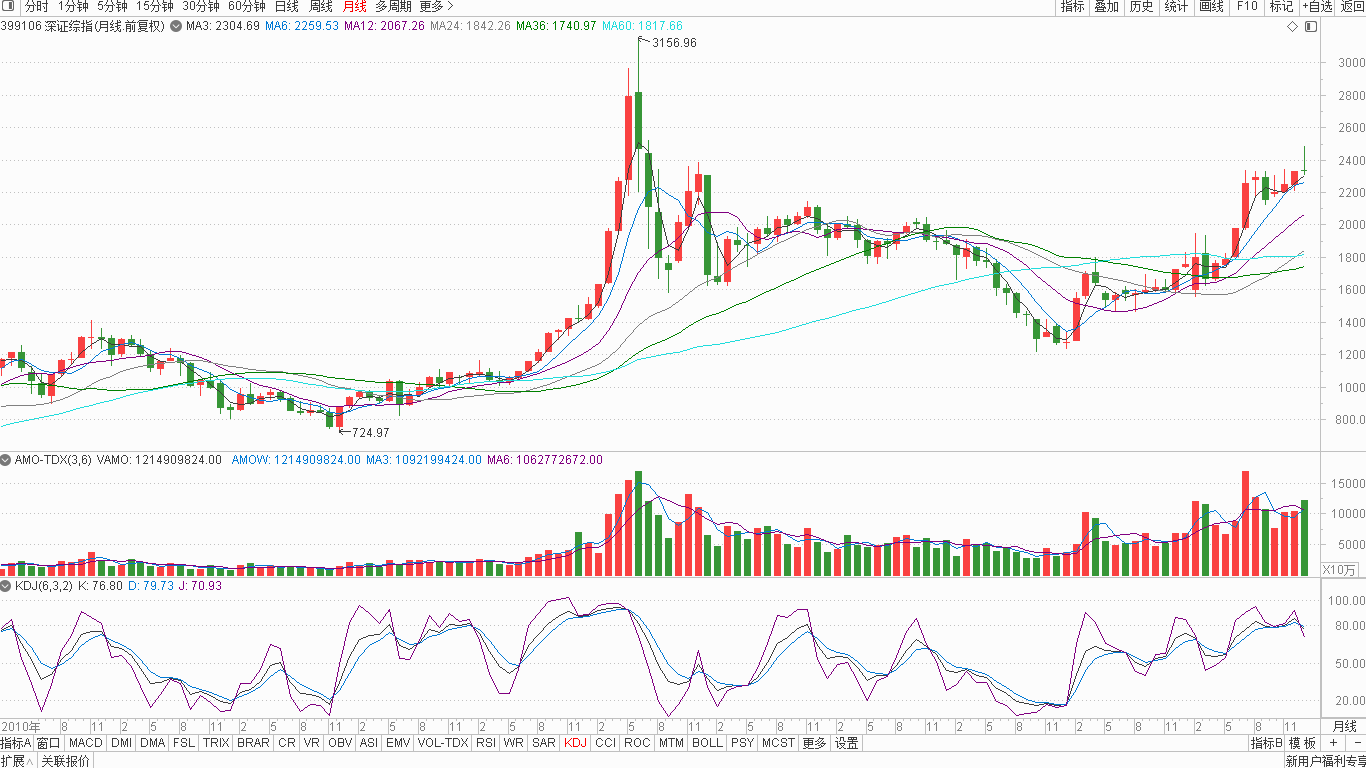Open the main chart MA indicator settings circle
This screenshot has width=1366, height=768.
coord(177,26)
